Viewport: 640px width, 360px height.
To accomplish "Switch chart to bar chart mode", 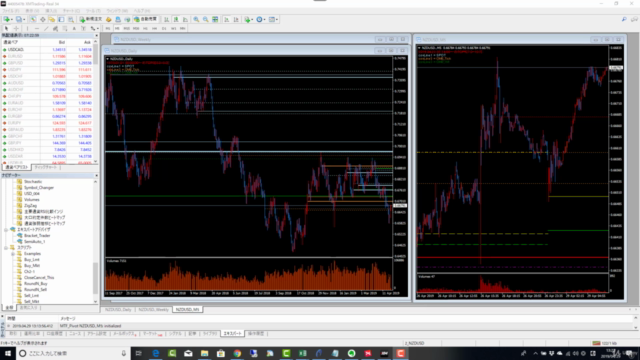I will [x=167, y=19].
